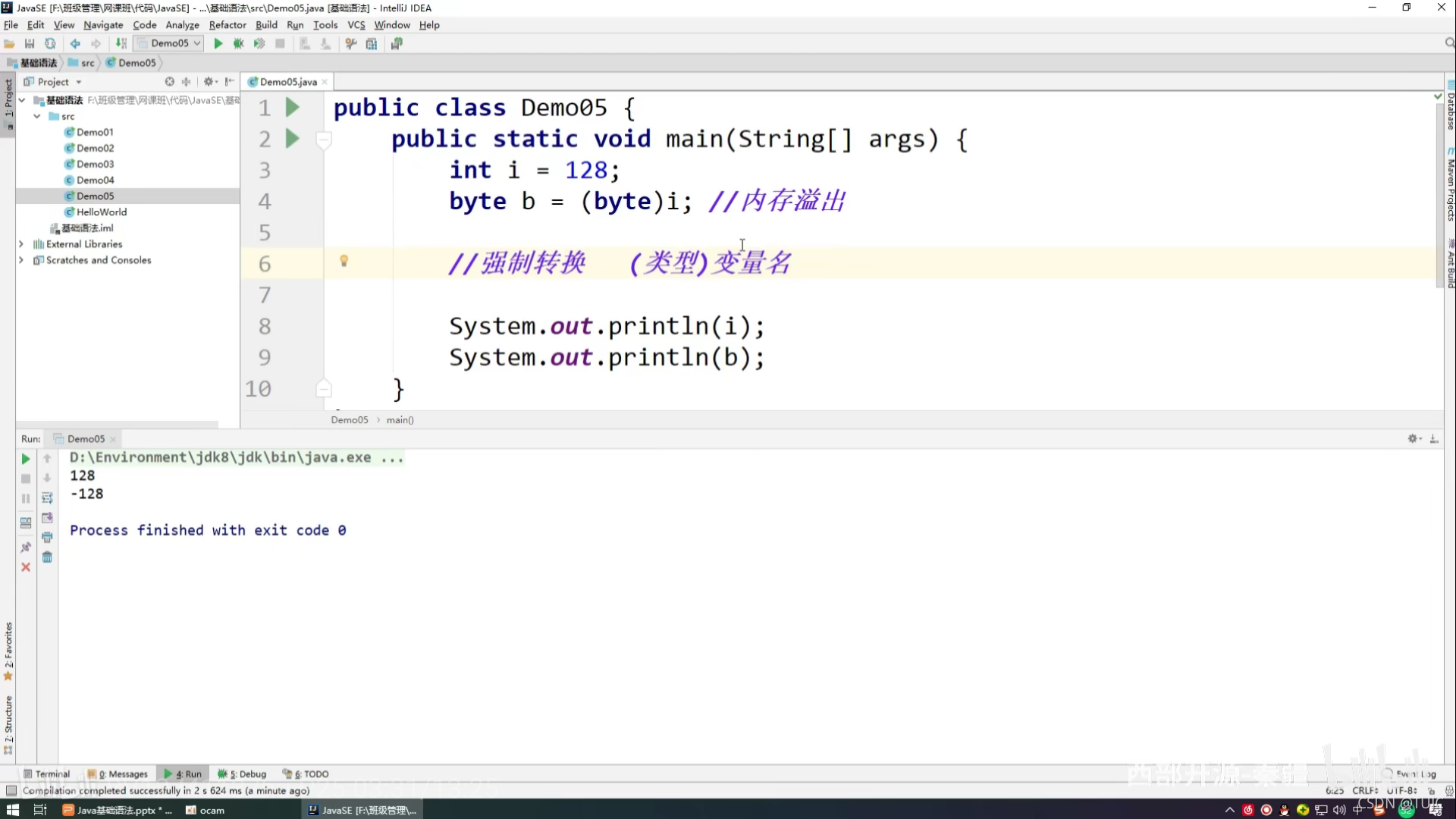The height and width of the screenshot is (819, 1456).
Task: Open the Run menu from menu bar
Action: (x=294, y=25)
